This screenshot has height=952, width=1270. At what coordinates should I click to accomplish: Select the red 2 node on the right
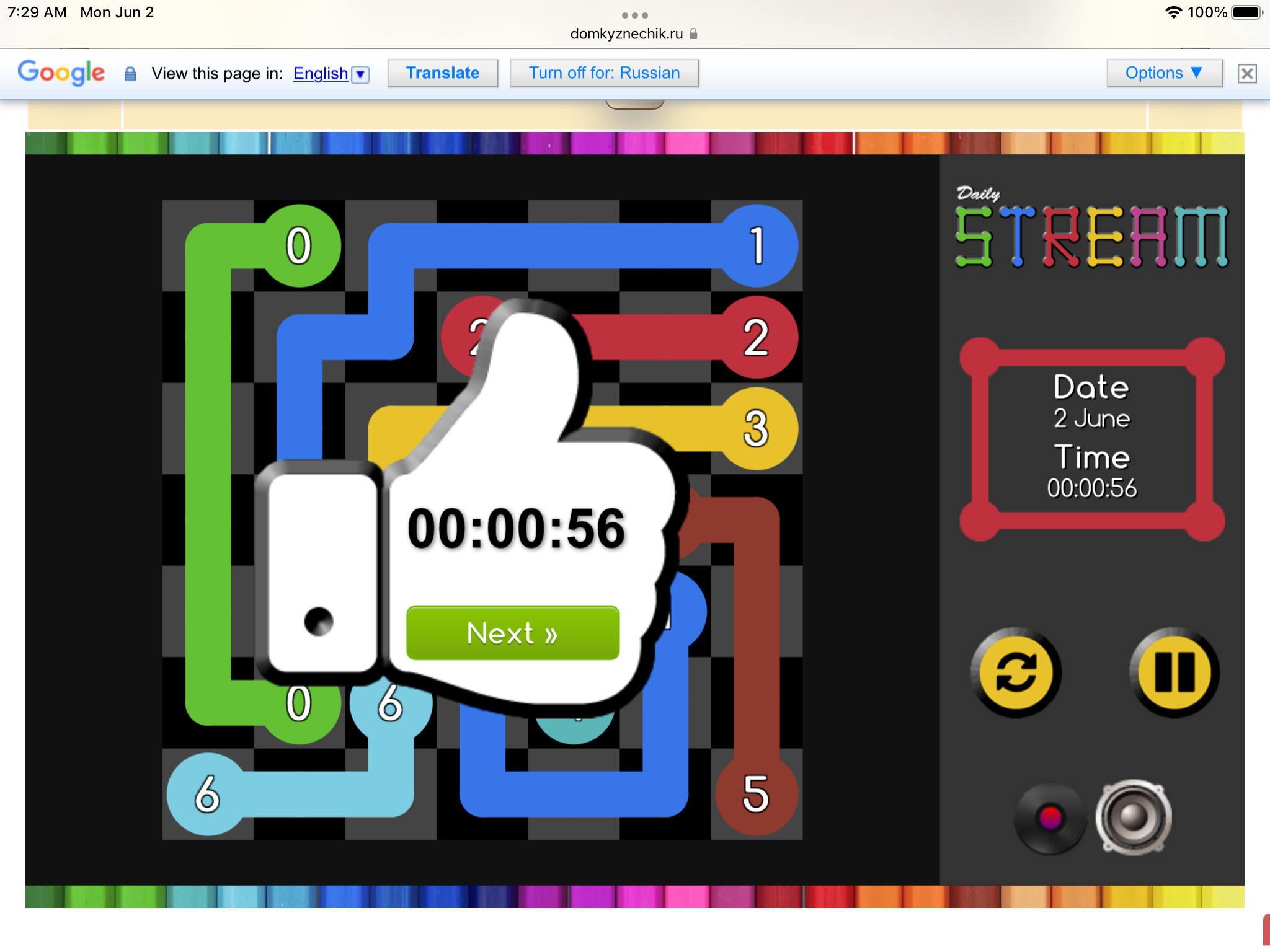click(757, 337)
